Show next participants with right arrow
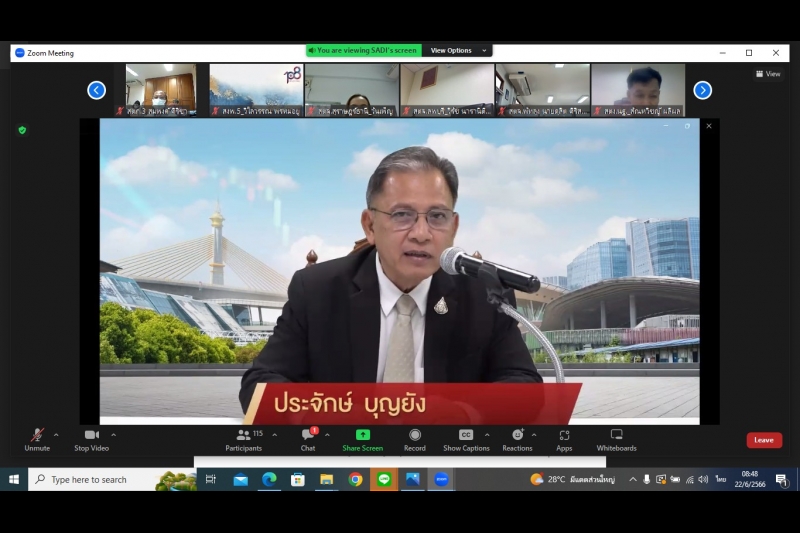 coord(703,90)
